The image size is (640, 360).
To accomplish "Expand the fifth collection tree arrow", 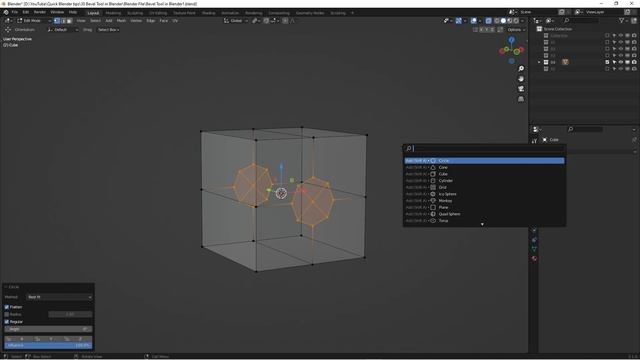I will pos(539,62).
